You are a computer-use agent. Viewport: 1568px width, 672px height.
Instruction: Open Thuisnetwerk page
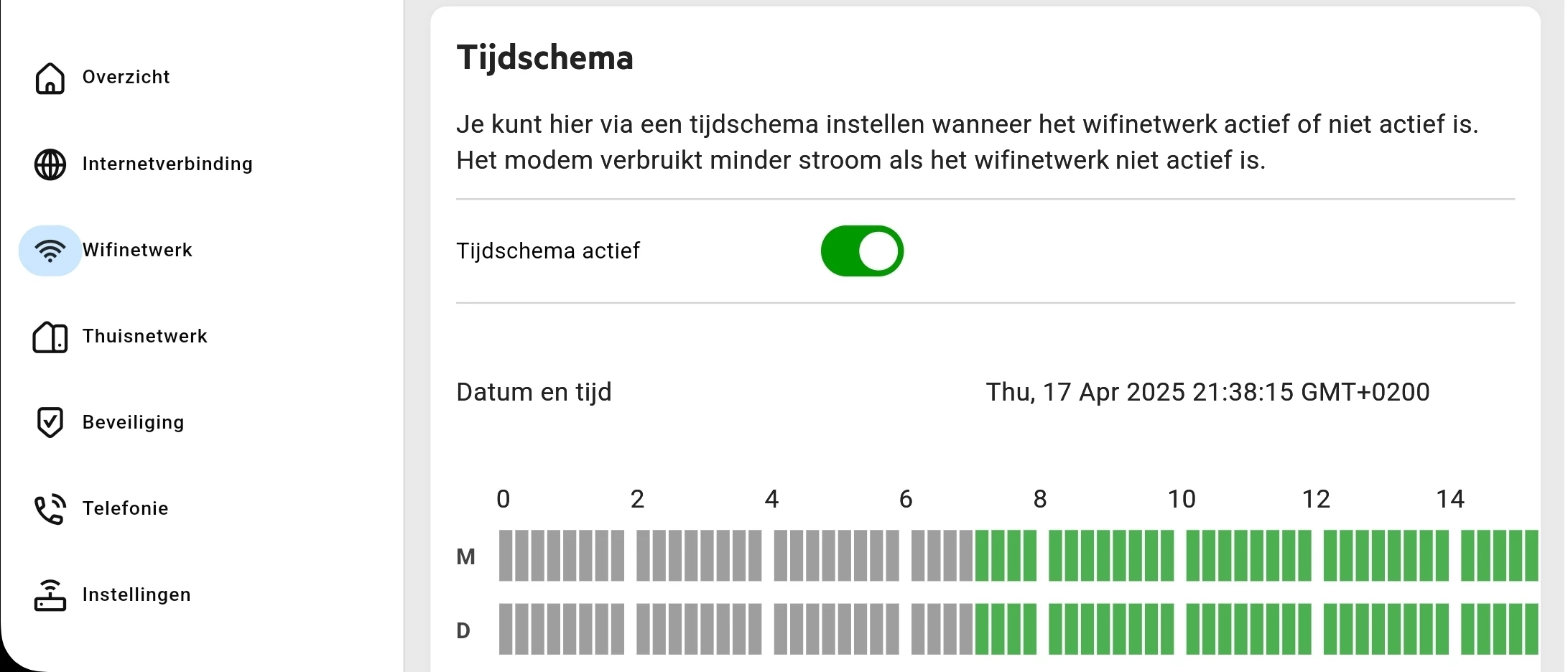coord(144,336)
